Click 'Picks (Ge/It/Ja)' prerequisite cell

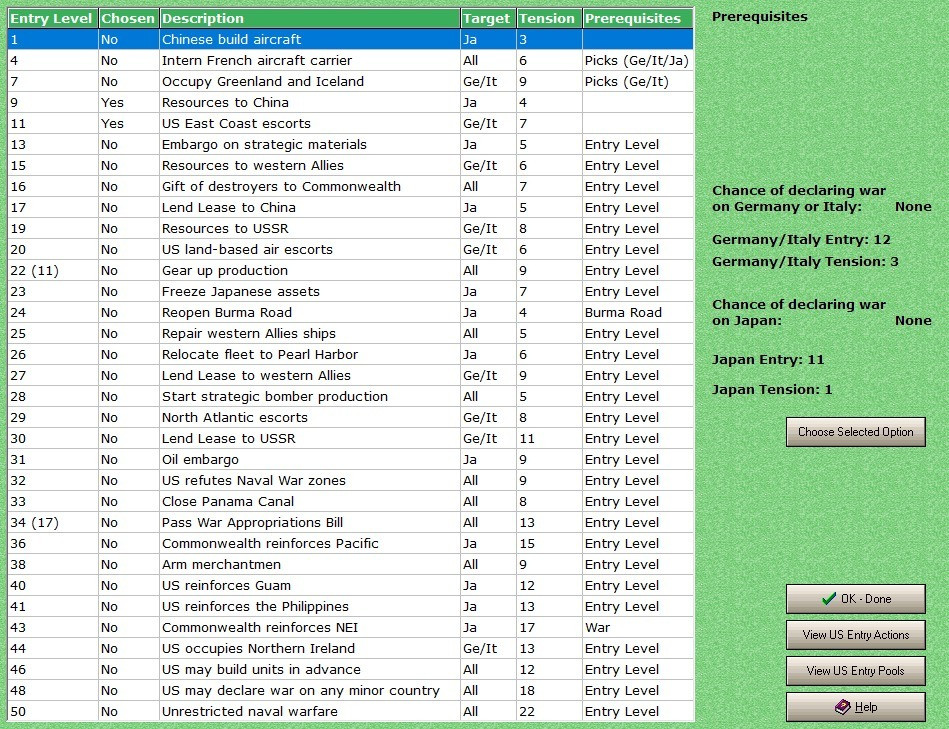click(x=637, y=60)
